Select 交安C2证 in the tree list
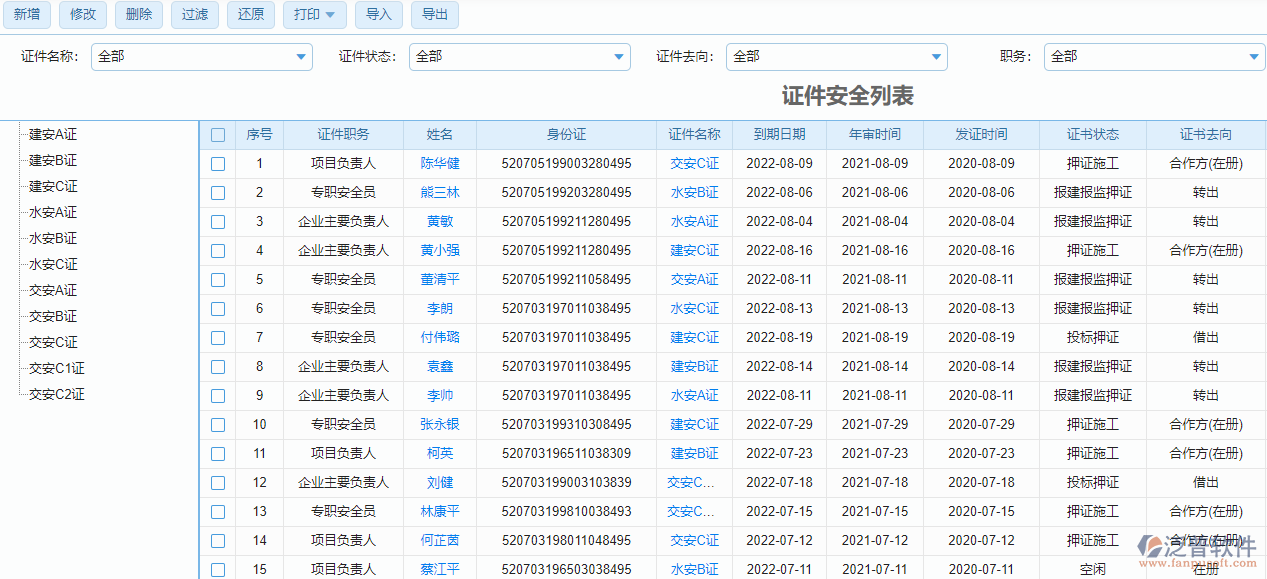Viewport: 1267px width, 579px height. tap(57, 394)
